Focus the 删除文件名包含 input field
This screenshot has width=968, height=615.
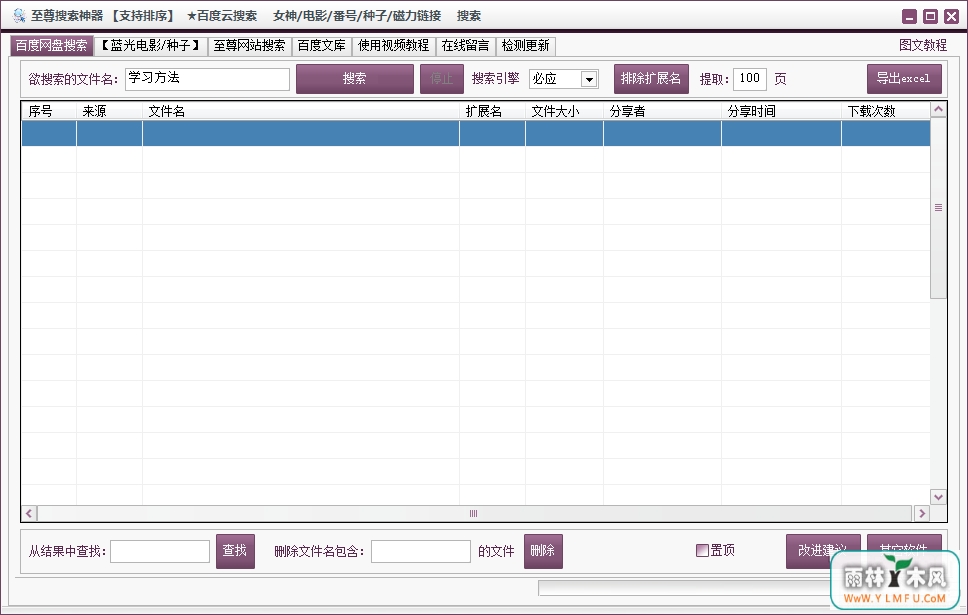(x=420, y=551)
